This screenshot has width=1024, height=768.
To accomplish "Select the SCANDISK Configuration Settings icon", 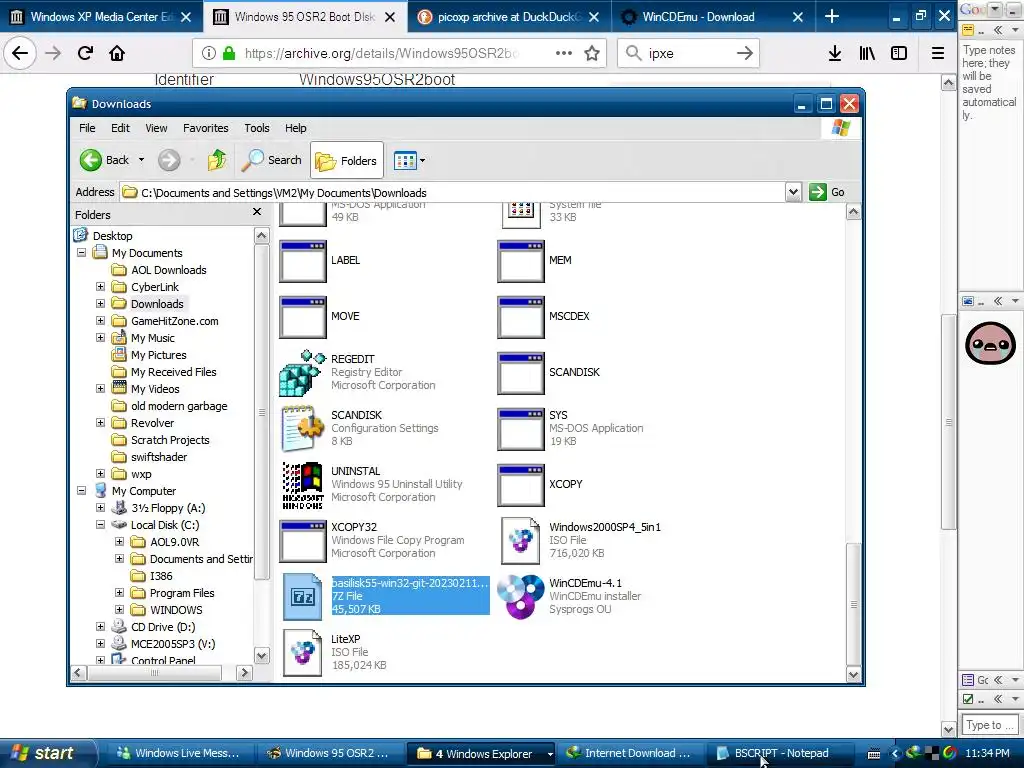I will 302,428.
